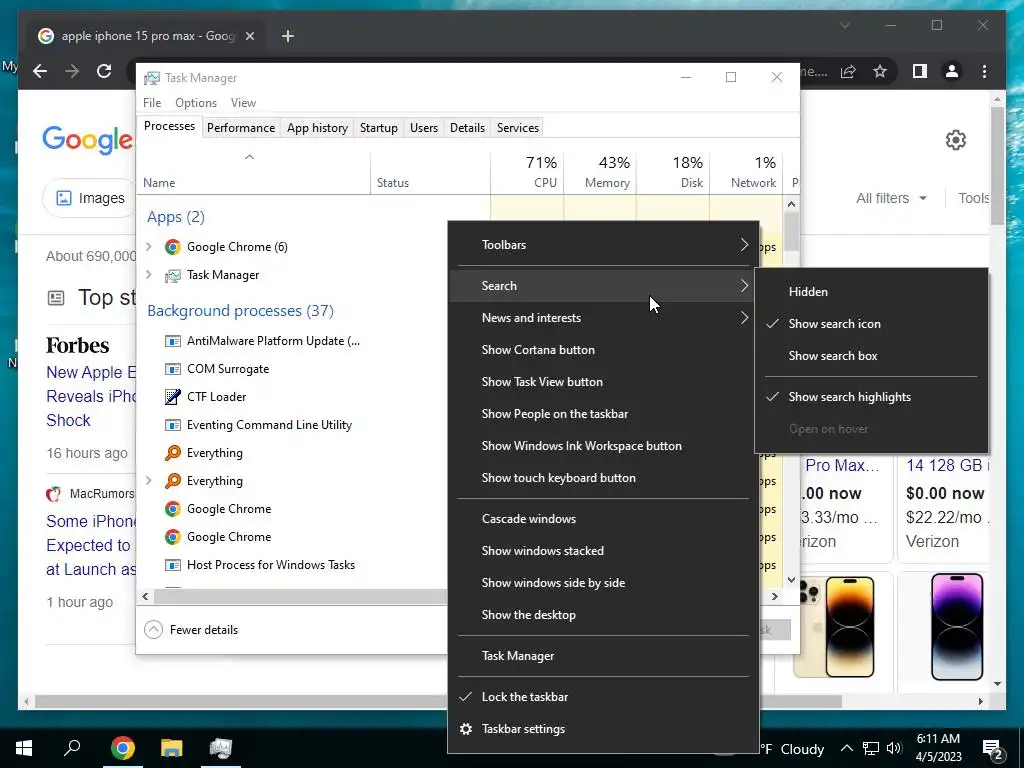
Task: Open the notification center icon
Action: click(993, 749)
